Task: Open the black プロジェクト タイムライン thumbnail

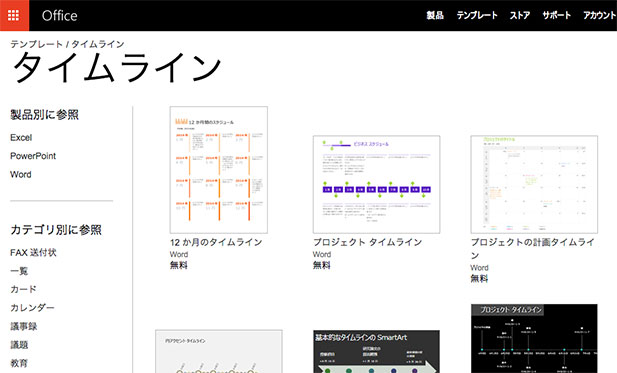Action: point(534,338)
